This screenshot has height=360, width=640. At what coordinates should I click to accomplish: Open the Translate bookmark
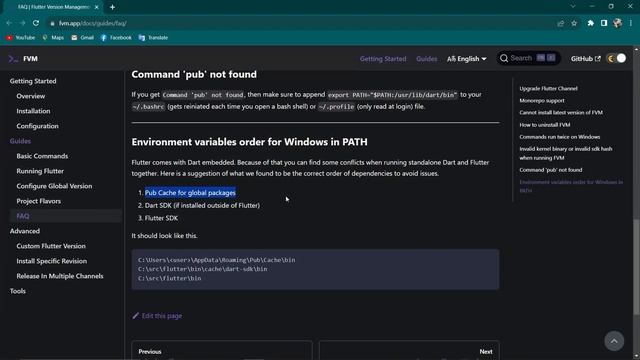pos(153,38)
